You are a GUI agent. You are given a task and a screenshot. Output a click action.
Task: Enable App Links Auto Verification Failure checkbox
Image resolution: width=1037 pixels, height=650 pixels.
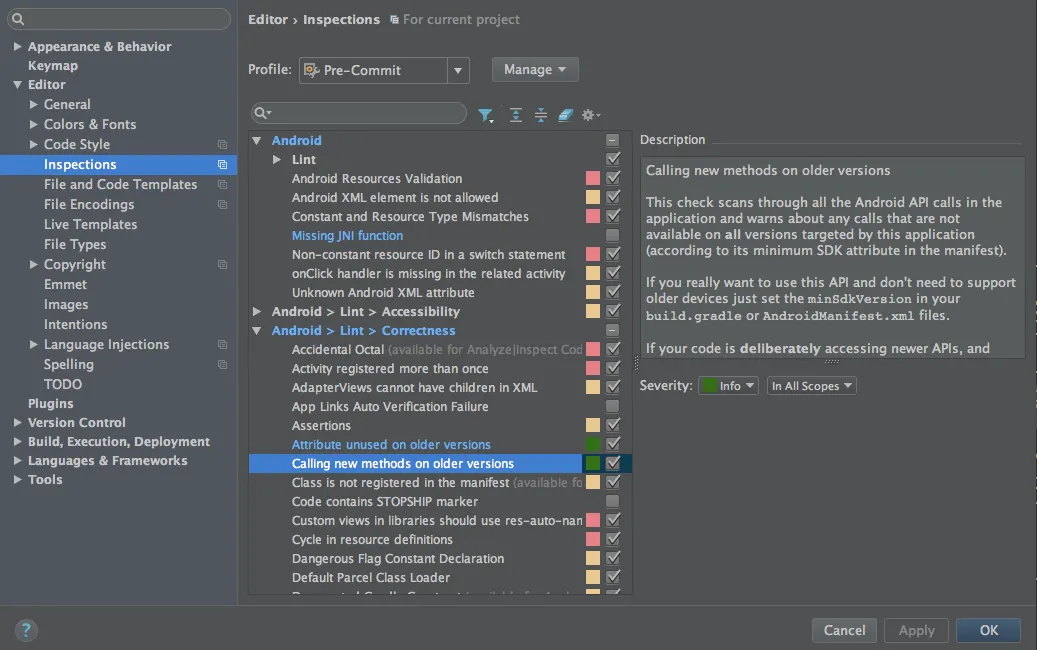[613, 406]
